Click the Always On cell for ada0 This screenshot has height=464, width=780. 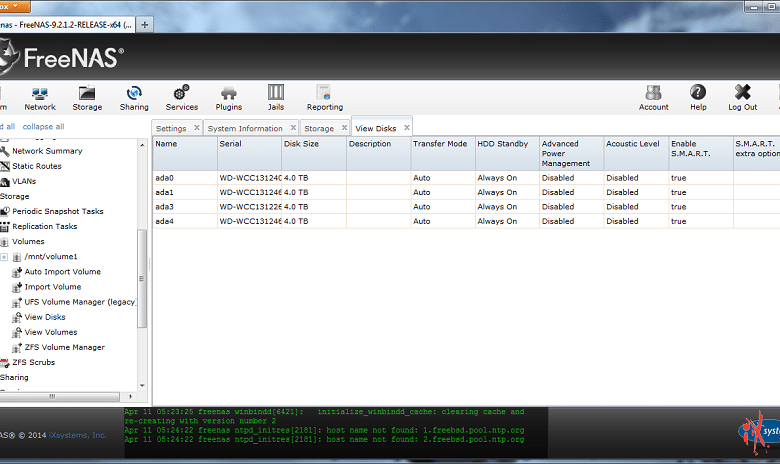tap(497, 178)
